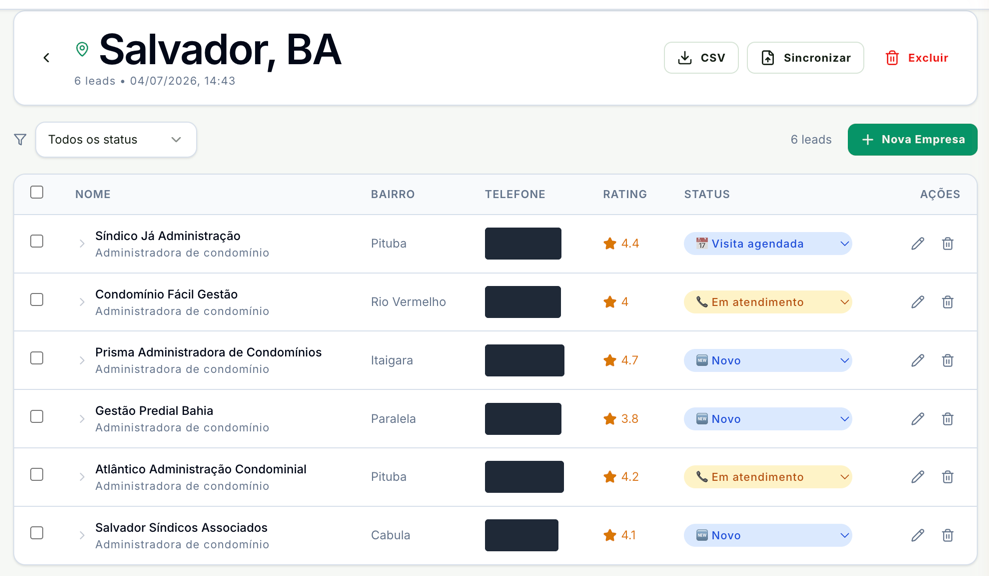Add a lead with Nova Empresa button
Image resolution: width=989 pixels, height=576 pixels.
click(x=912, y=139)
